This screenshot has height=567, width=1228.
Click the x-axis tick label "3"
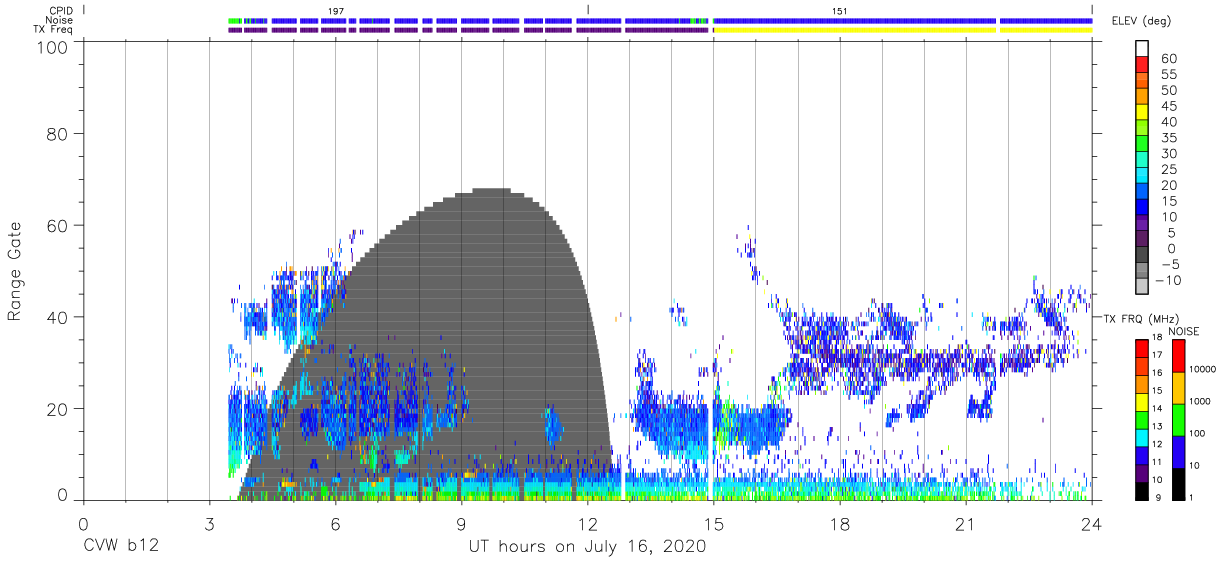pos(210,524)
